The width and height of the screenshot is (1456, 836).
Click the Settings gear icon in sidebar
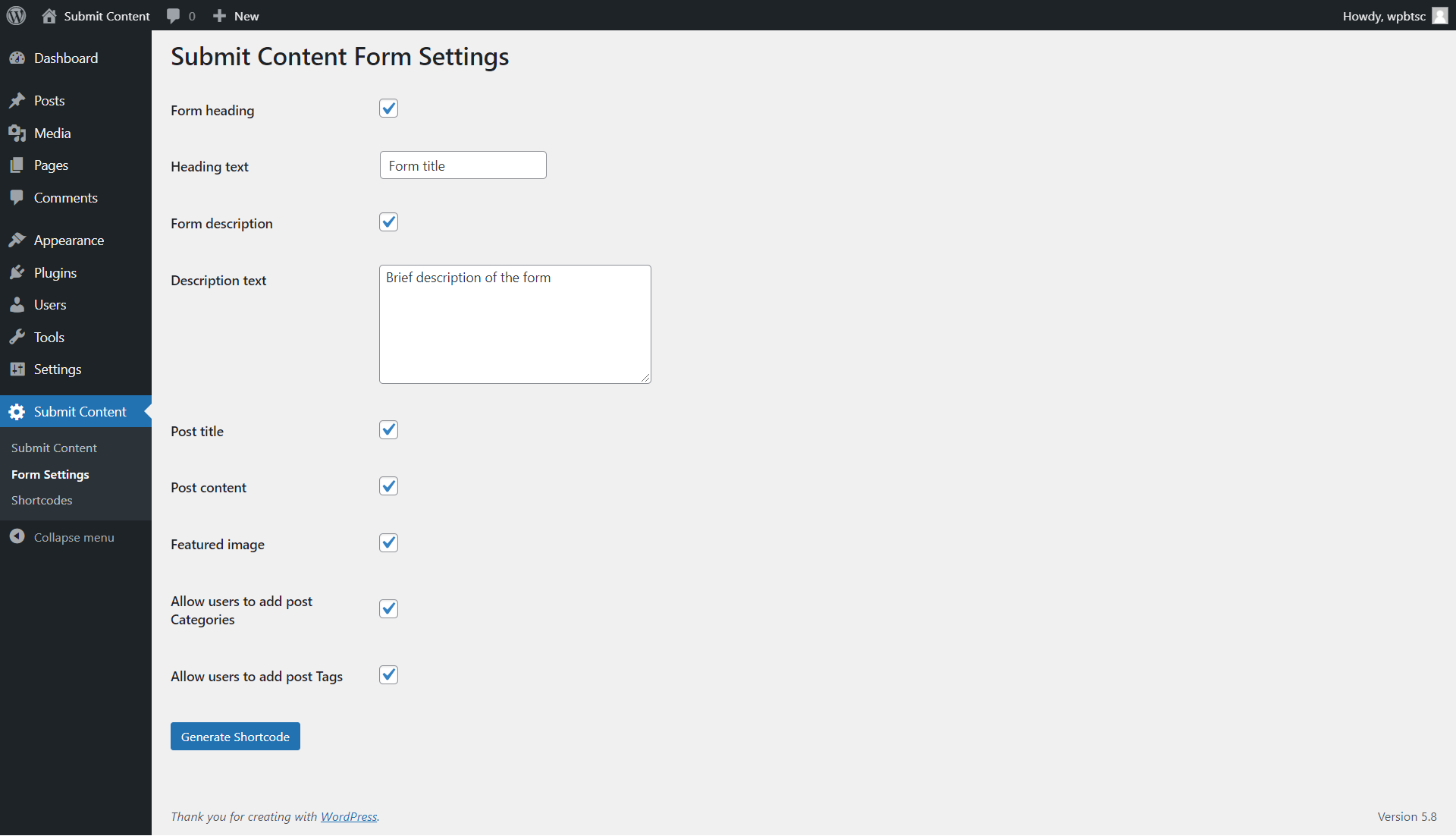pos(18,369)
